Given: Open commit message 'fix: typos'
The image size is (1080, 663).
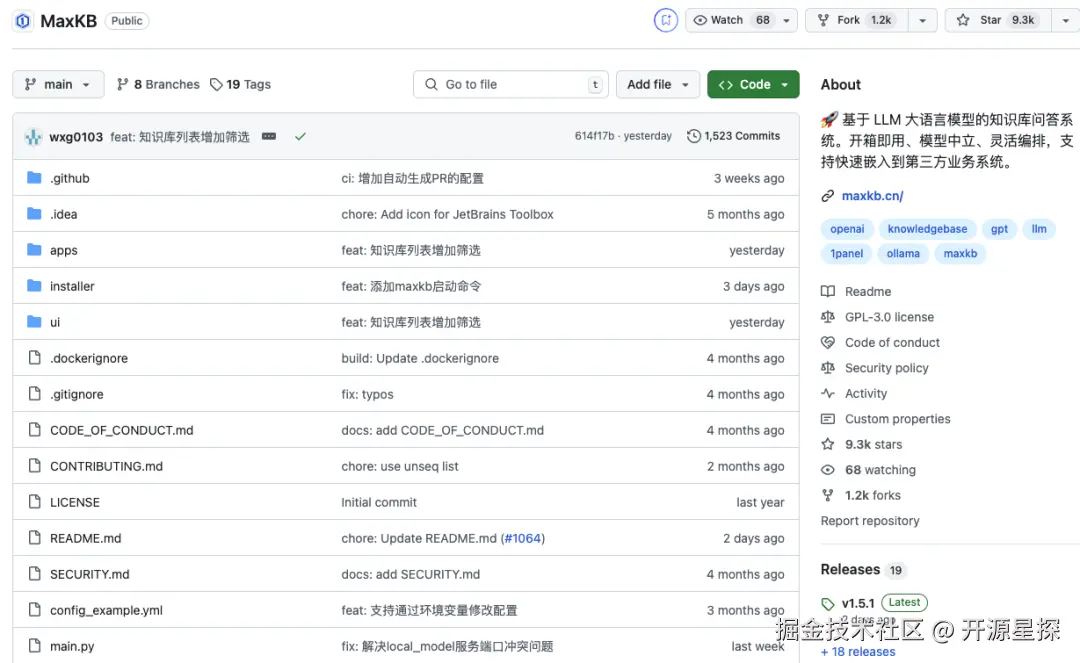Looking at the screenshot, I should 367,394.
